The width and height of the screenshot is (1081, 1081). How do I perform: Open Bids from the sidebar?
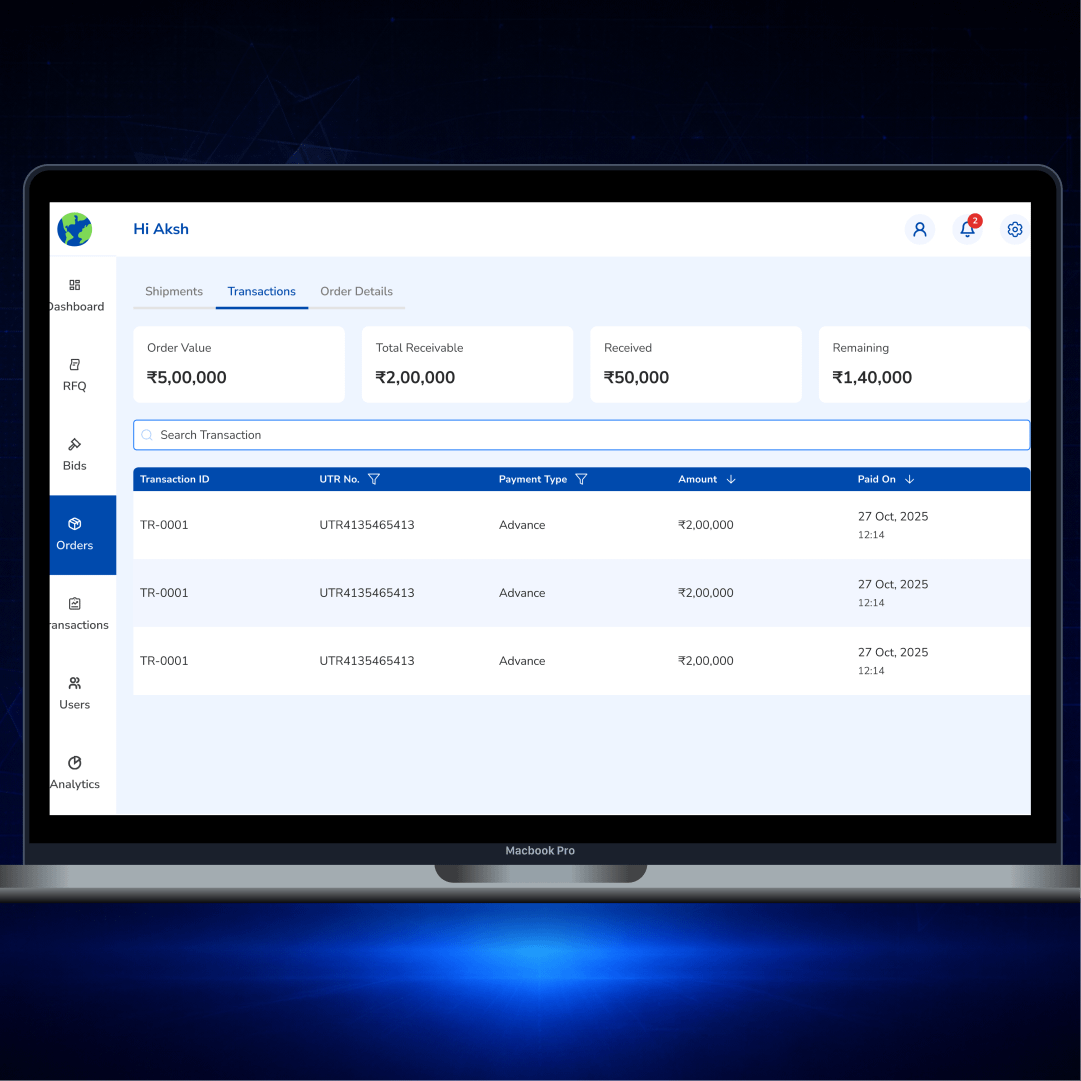click(x=74, y=455)
